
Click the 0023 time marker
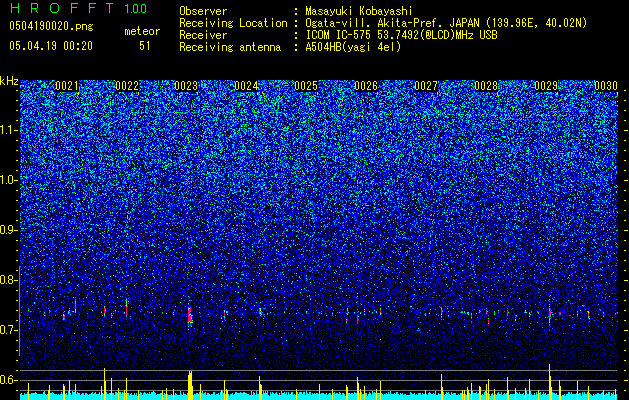click(x=186, y=86)
